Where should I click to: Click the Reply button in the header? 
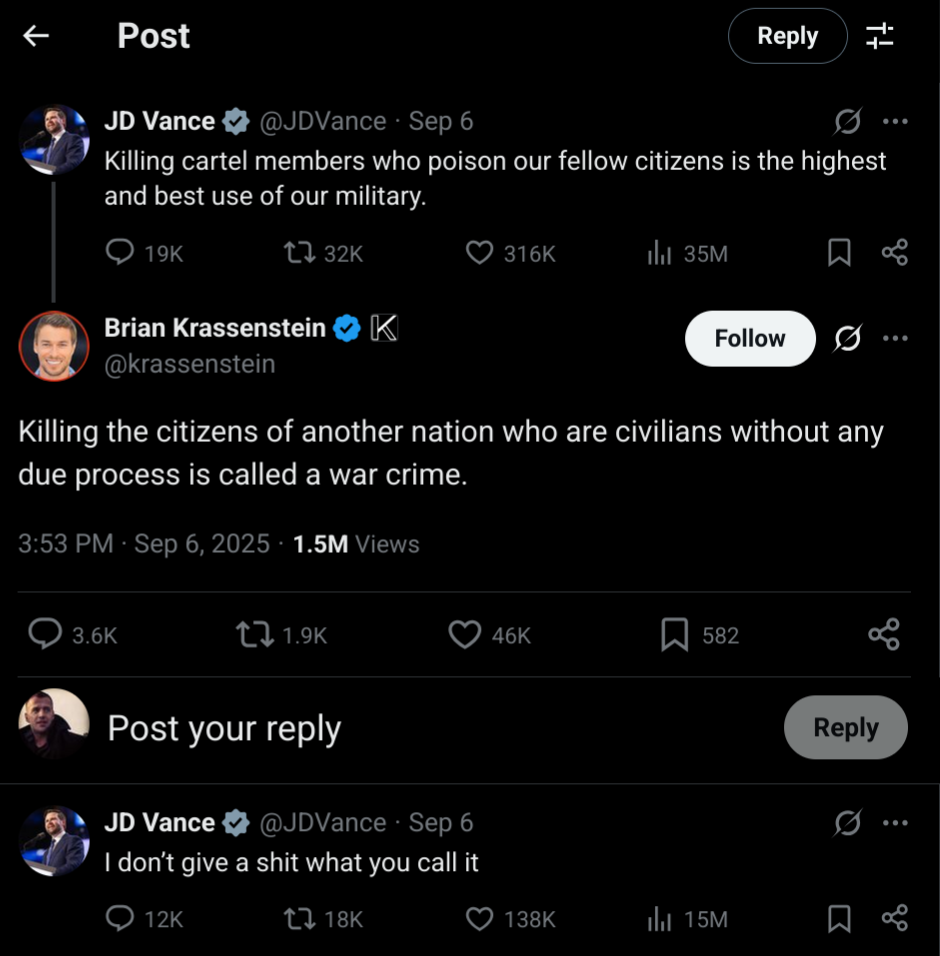(788, 36)
